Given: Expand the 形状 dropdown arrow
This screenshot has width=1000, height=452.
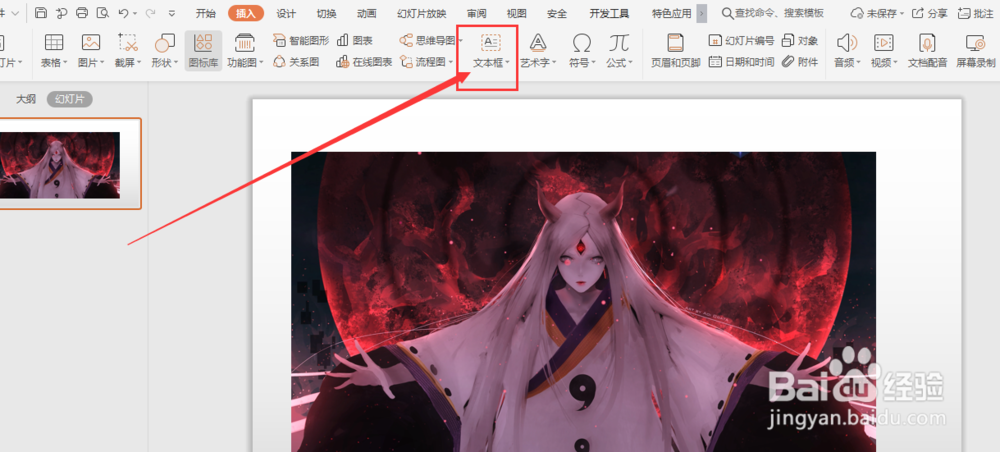Looking at the screenshot, I should click(x=176, y=62).
